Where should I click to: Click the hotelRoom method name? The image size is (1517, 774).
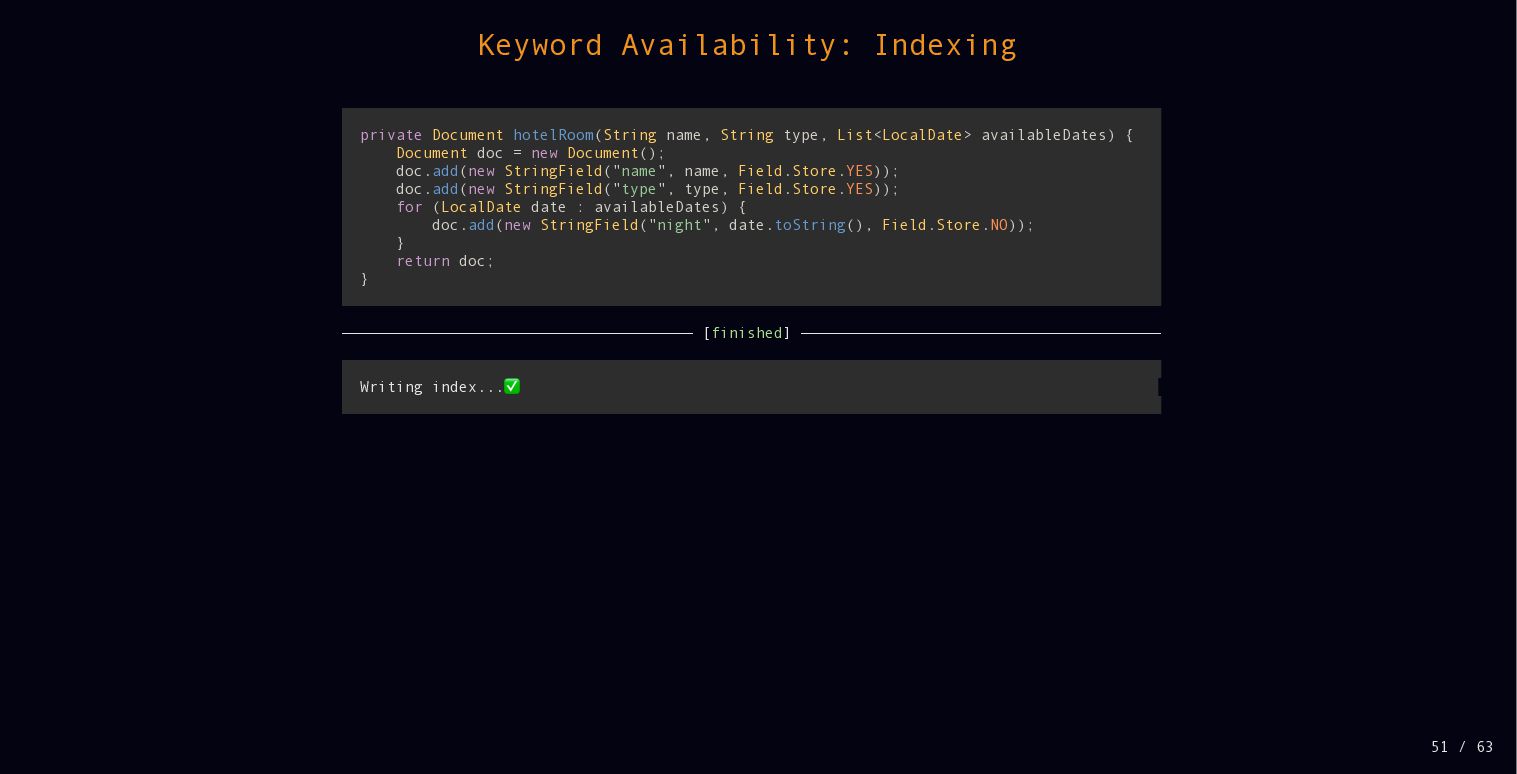554,135
